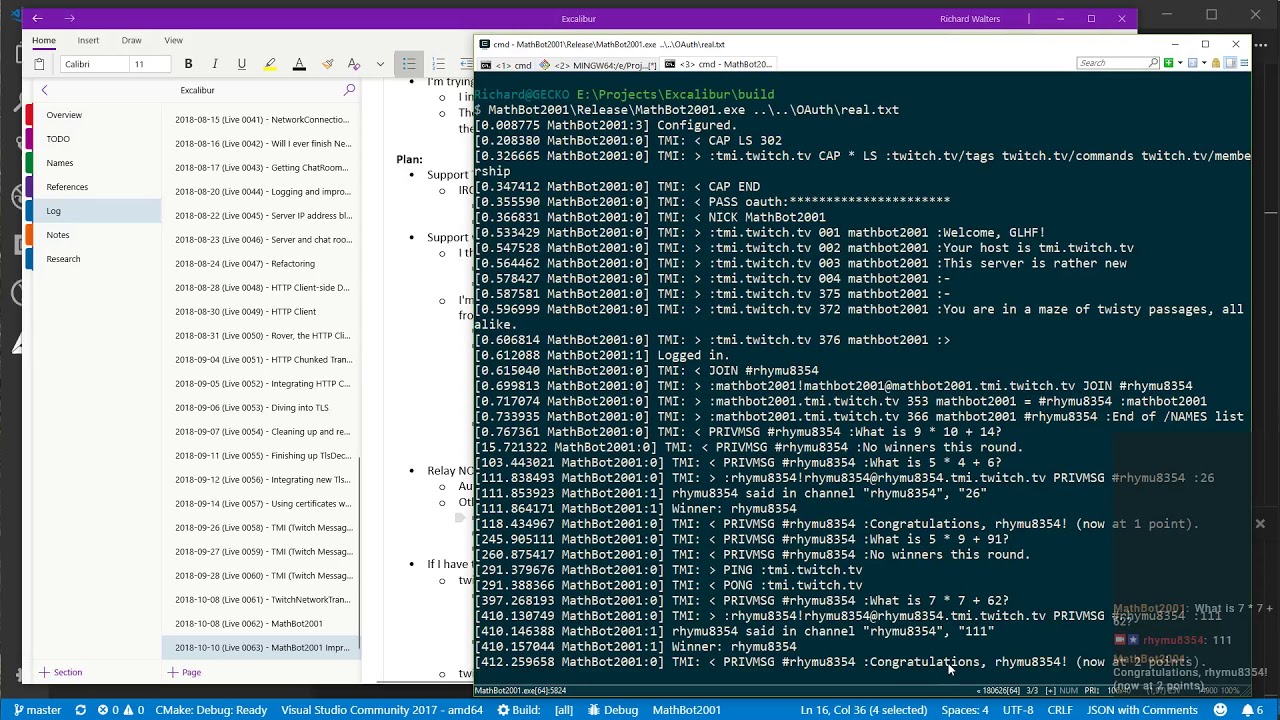This screenshot has height=720, width=1280.
Task: Toggle the numbered list button
Action: [438, 64]
